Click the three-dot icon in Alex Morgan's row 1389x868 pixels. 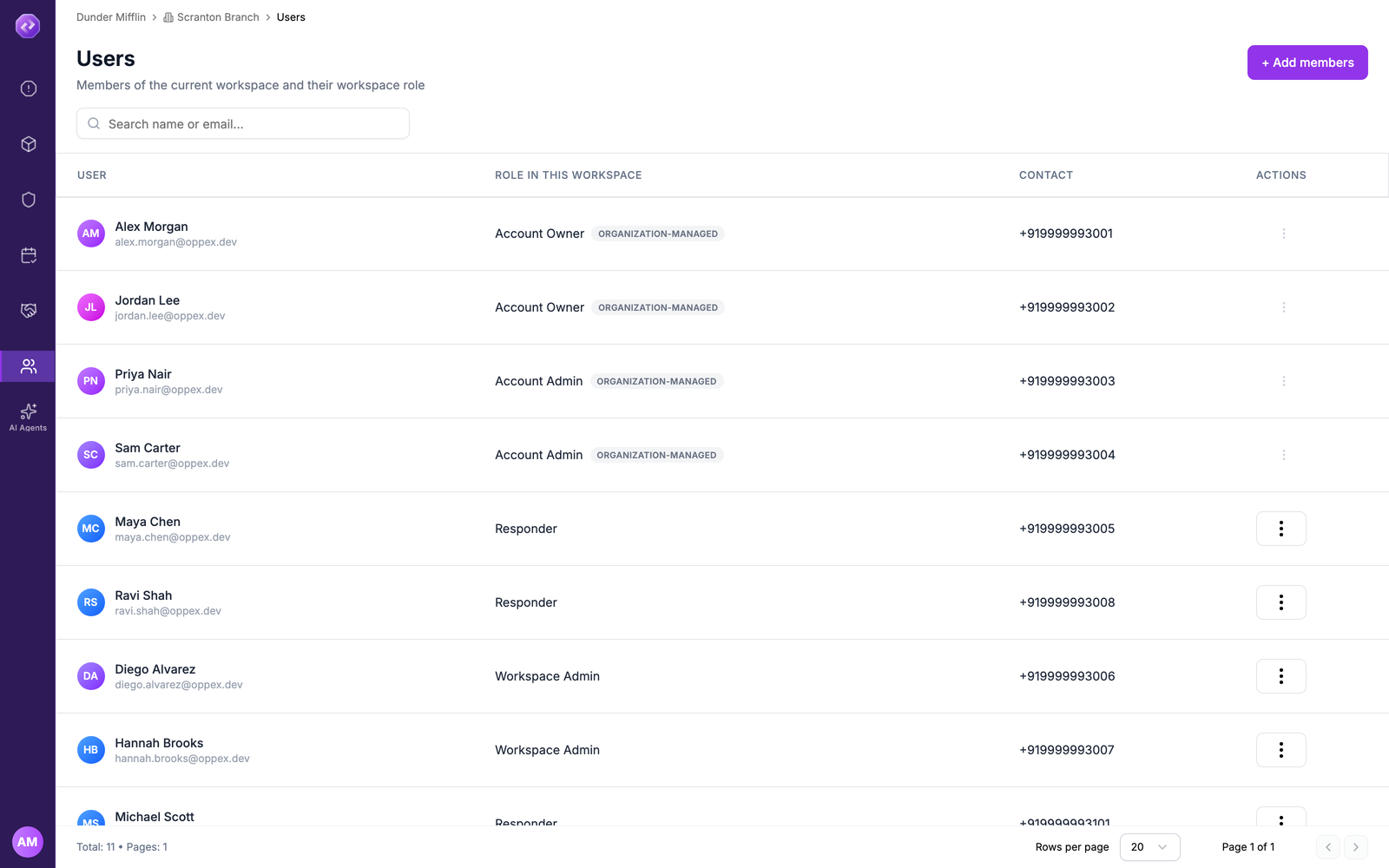pyautogui.click(x=1284, y=233)
